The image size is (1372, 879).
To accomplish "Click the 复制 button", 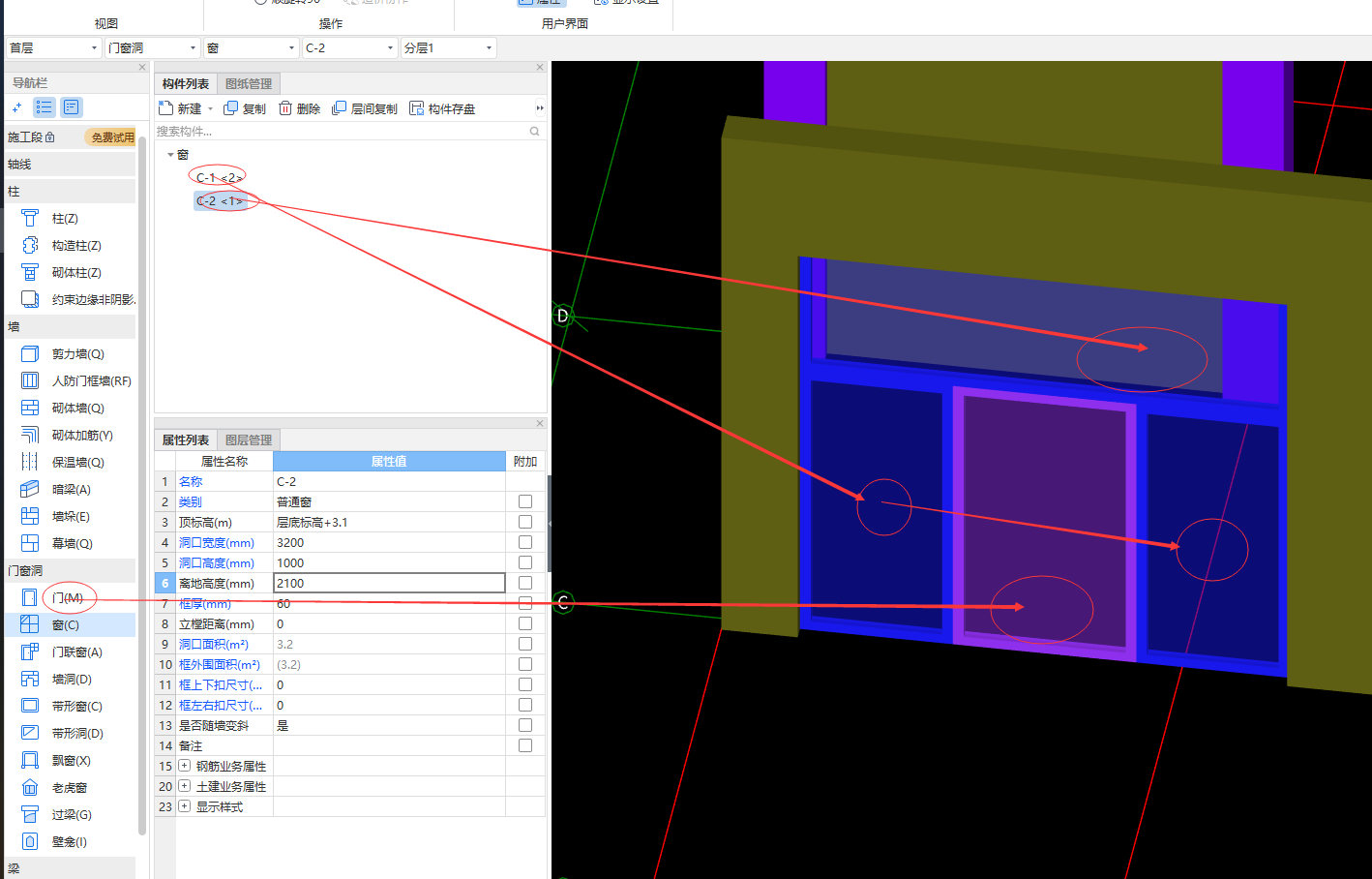I will tap(245, 108).
